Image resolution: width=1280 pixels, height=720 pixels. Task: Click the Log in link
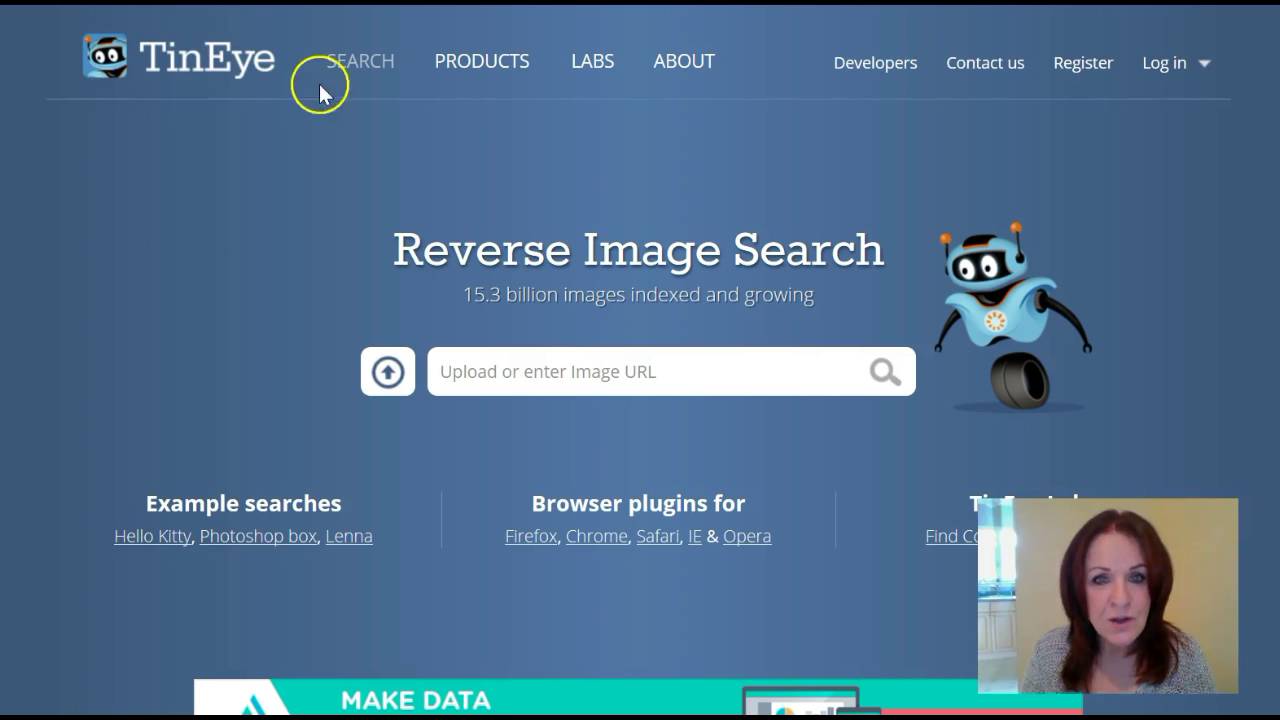click(1164, 63)
